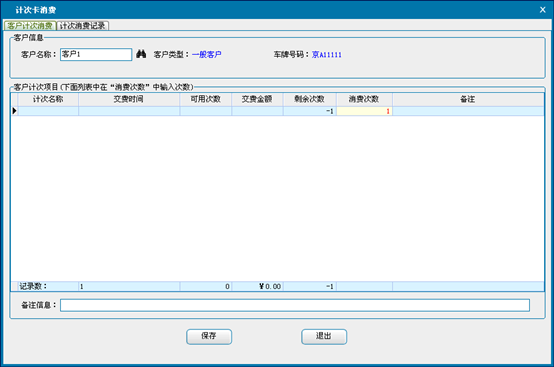
Task: Click the empty 计次名称 cell in first row
Action: pyautogui.click(x=48, y=111)
